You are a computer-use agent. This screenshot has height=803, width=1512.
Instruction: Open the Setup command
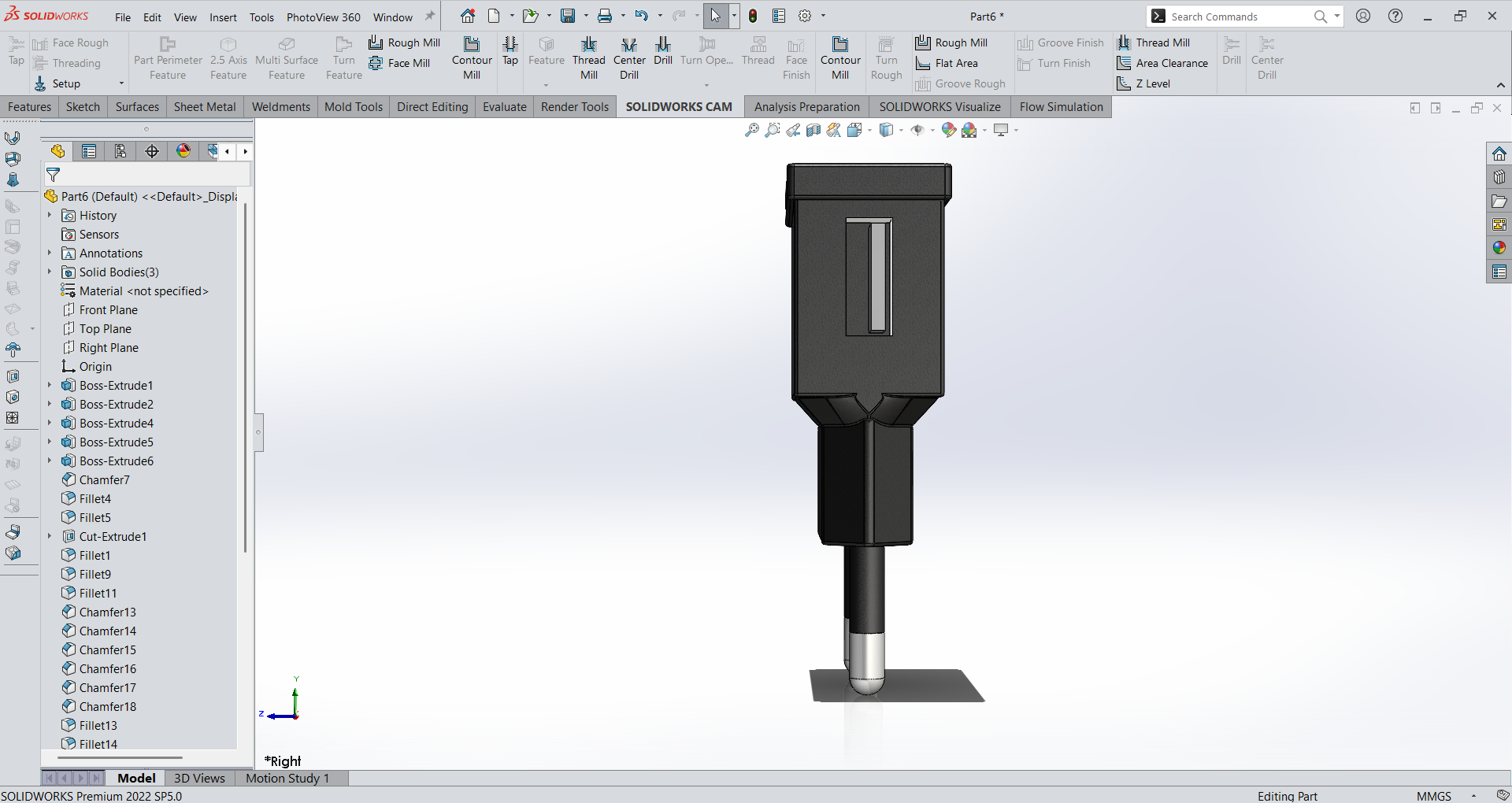[x=57, y=83]
